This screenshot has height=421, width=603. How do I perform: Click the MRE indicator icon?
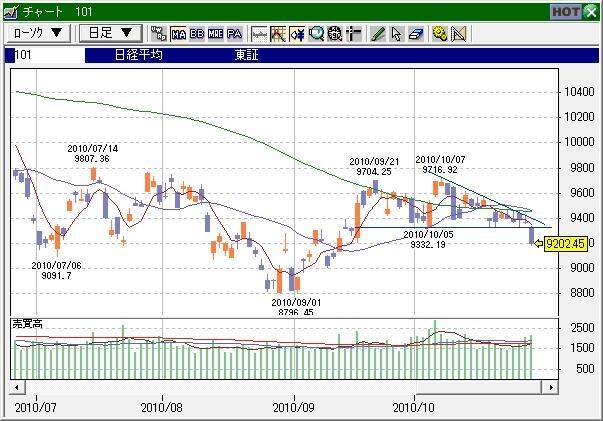(x=215, y=33)
